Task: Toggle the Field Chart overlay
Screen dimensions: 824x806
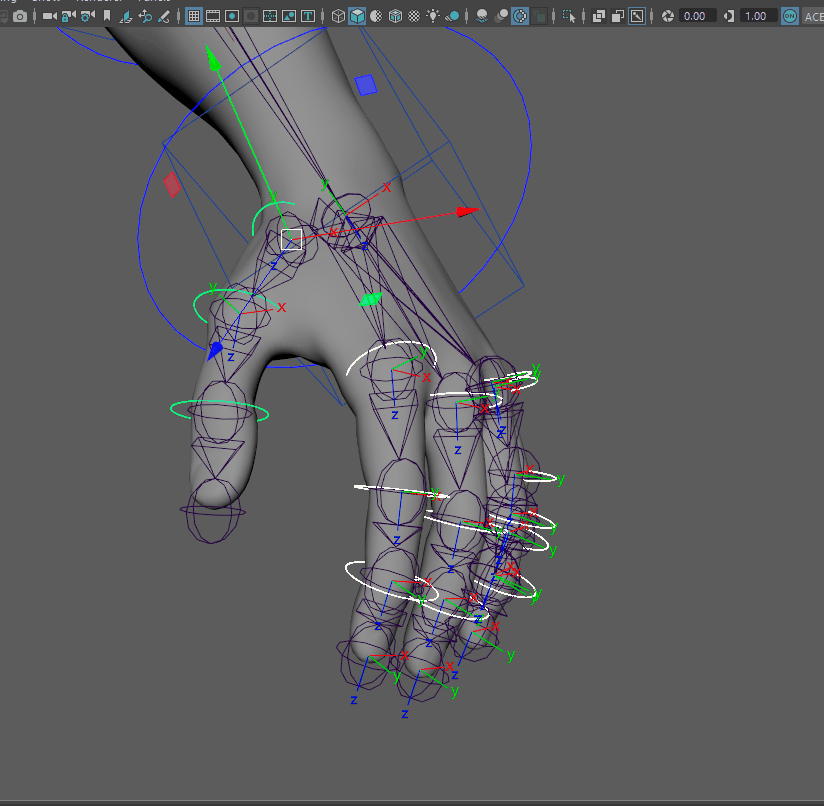Action: [270, 16]
